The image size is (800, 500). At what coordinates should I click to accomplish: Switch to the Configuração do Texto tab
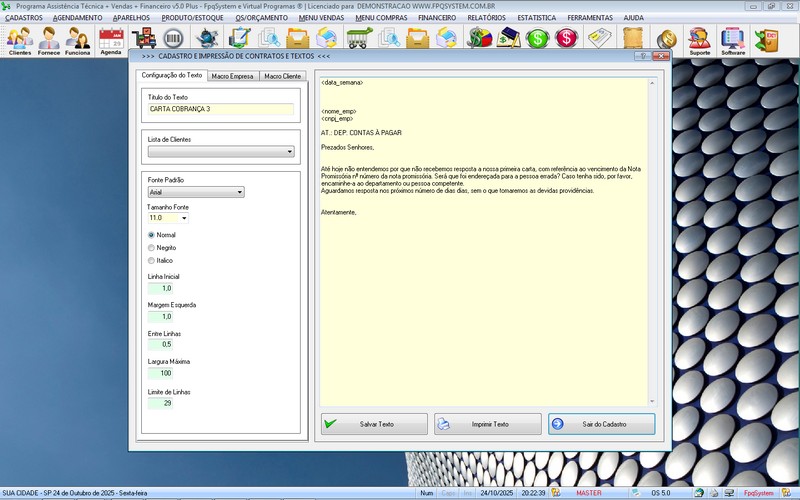pyautogui.click(x=172, y=76)
